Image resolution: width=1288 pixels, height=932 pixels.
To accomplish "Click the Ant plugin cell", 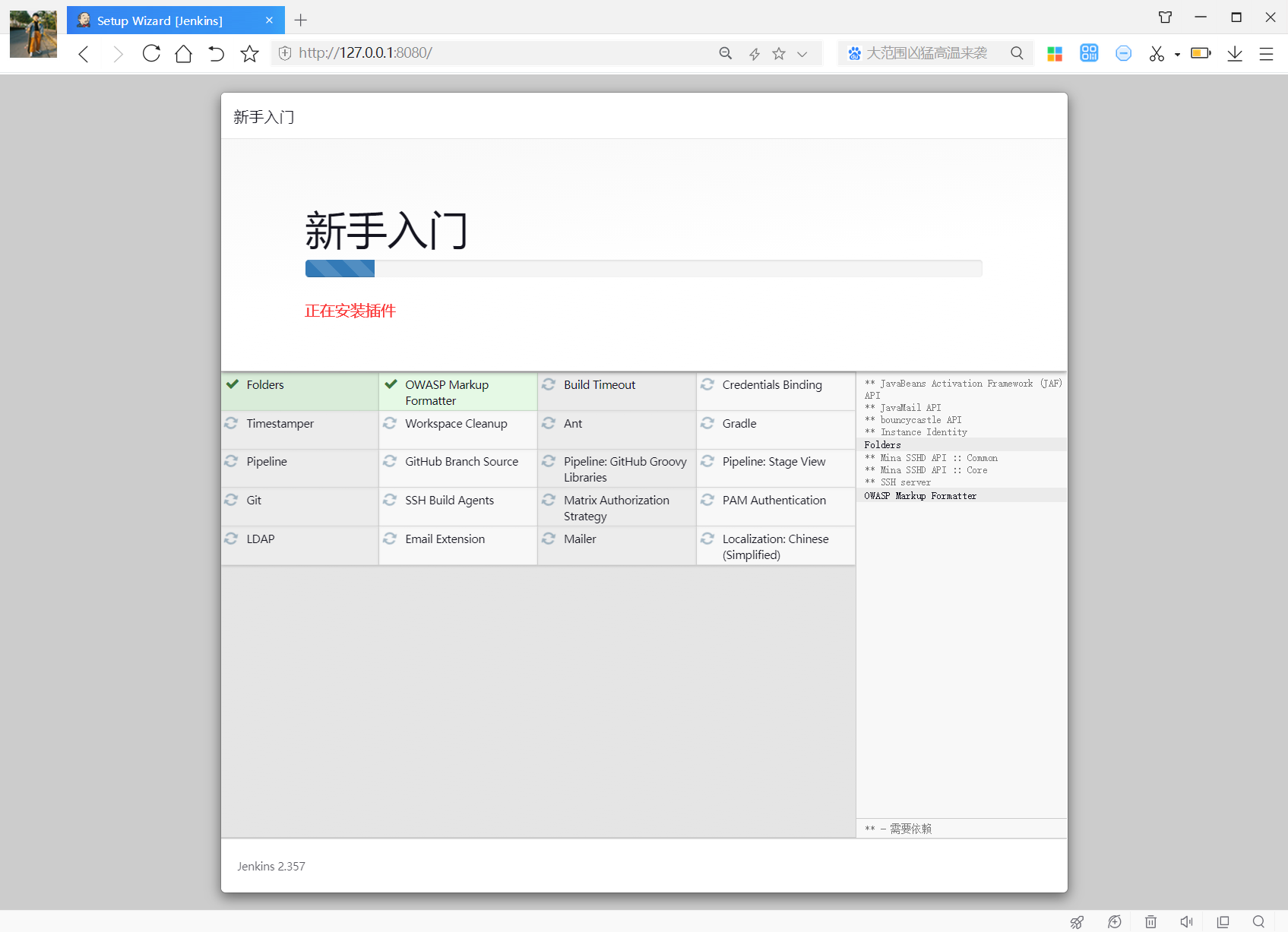I will point(617,430).
